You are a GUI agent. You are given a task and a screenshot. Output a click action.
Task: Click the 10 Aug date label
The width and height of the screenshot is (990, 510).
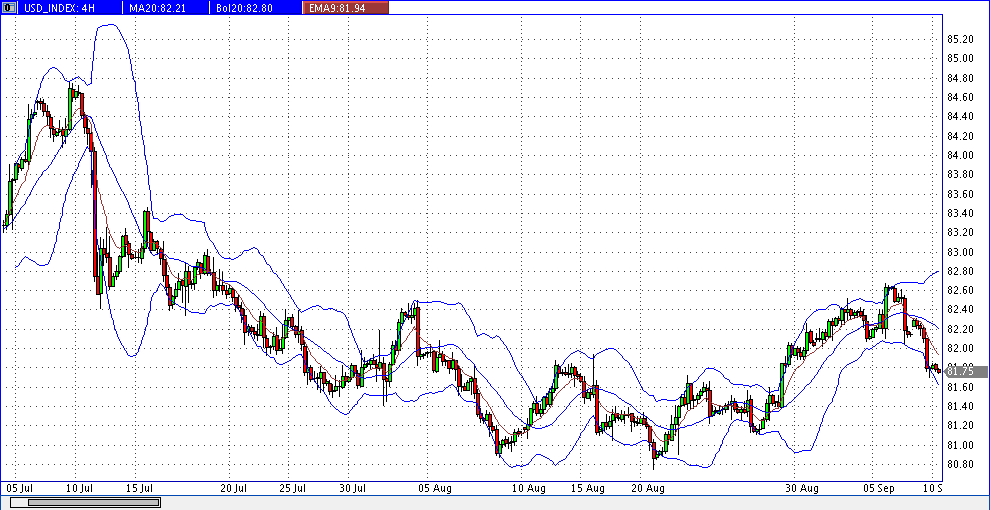(528, 488)
